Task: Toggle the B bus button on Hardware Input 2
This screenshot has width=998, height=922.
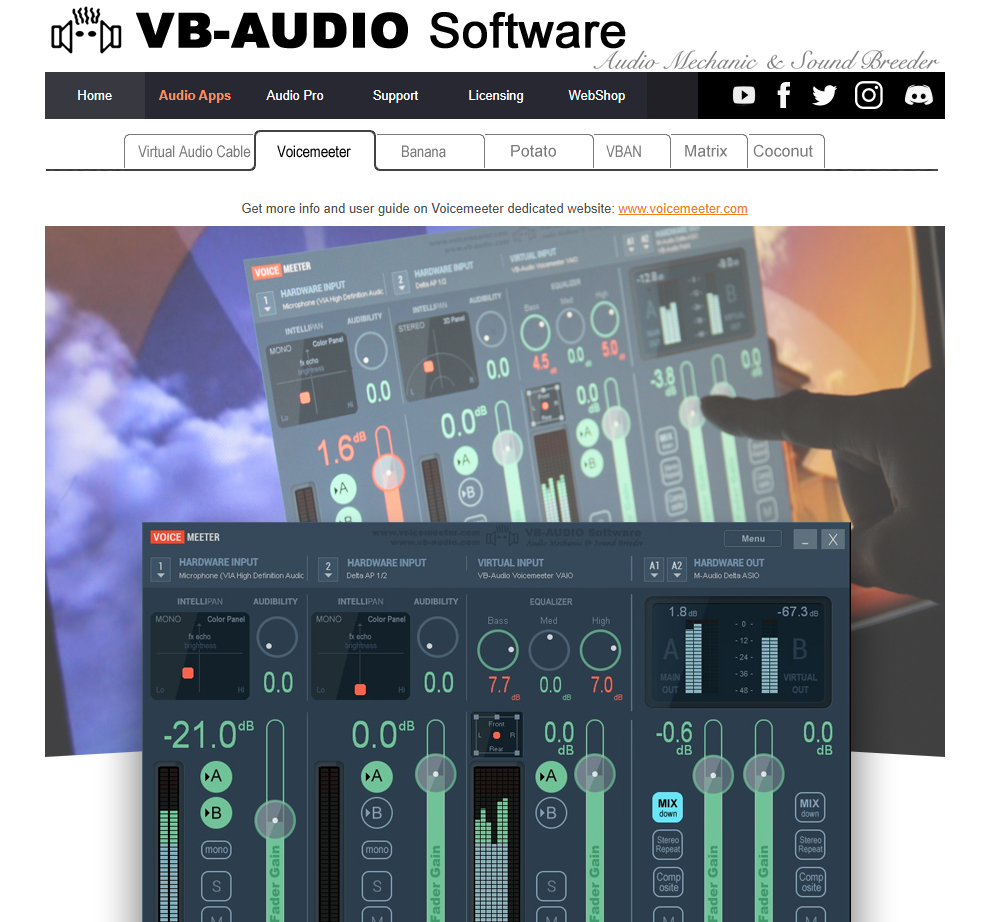Action: (376, 813)
